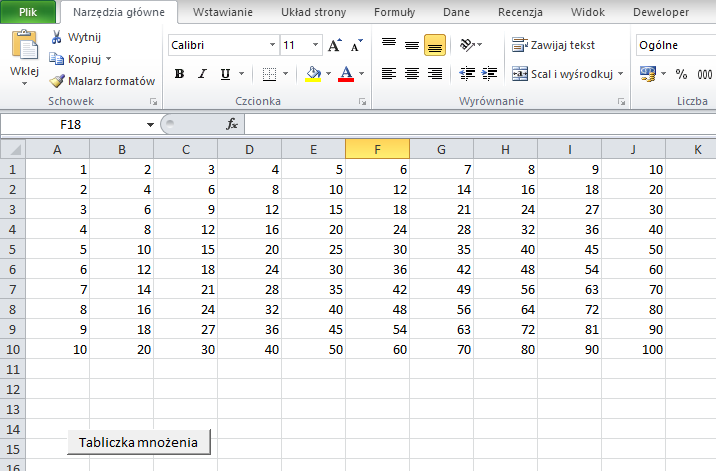Switch to the Formuły tab
The width and height of the screenshot is (716, 471).
(x=394, y=13)
